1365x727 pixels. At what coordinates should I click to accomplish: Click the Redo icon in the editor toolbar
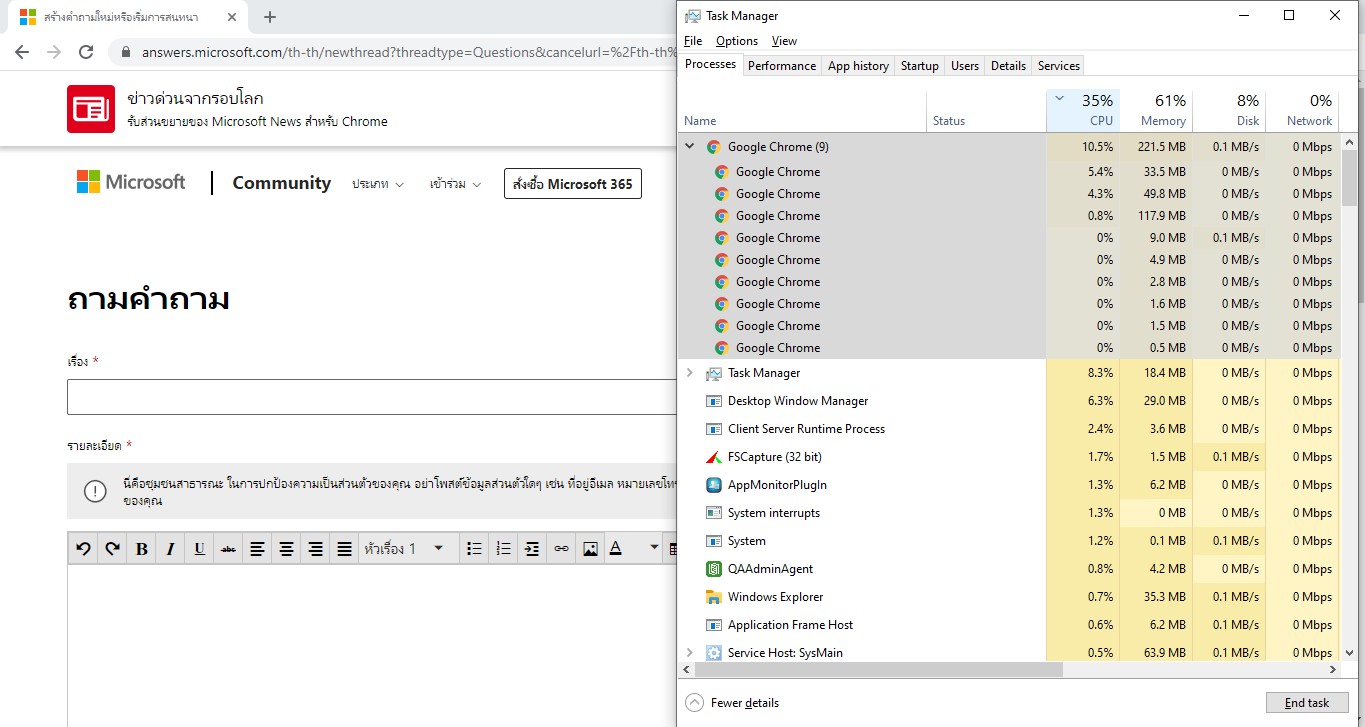point(112,548)
